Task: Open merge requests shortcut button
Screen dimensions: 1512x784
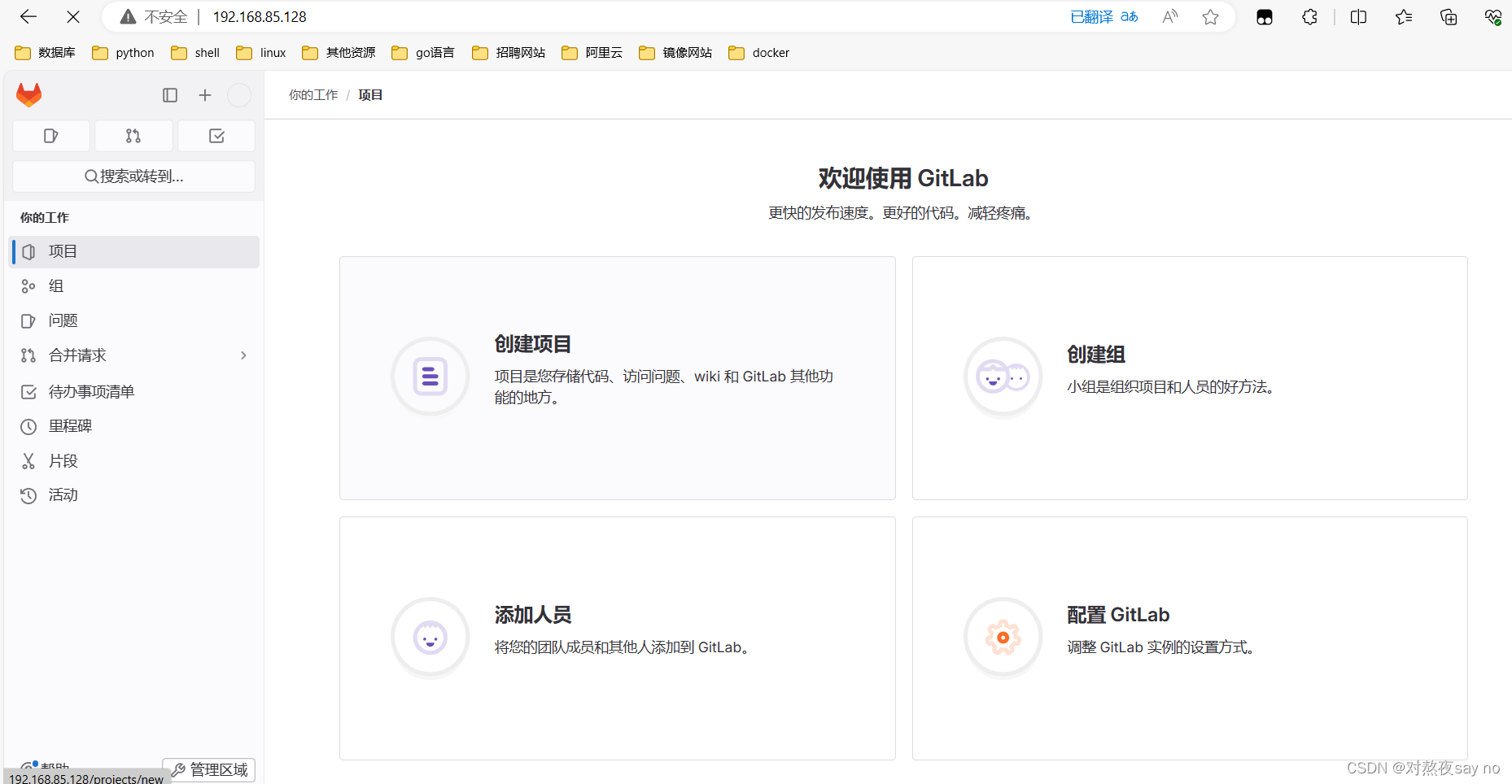Action: 133,136
